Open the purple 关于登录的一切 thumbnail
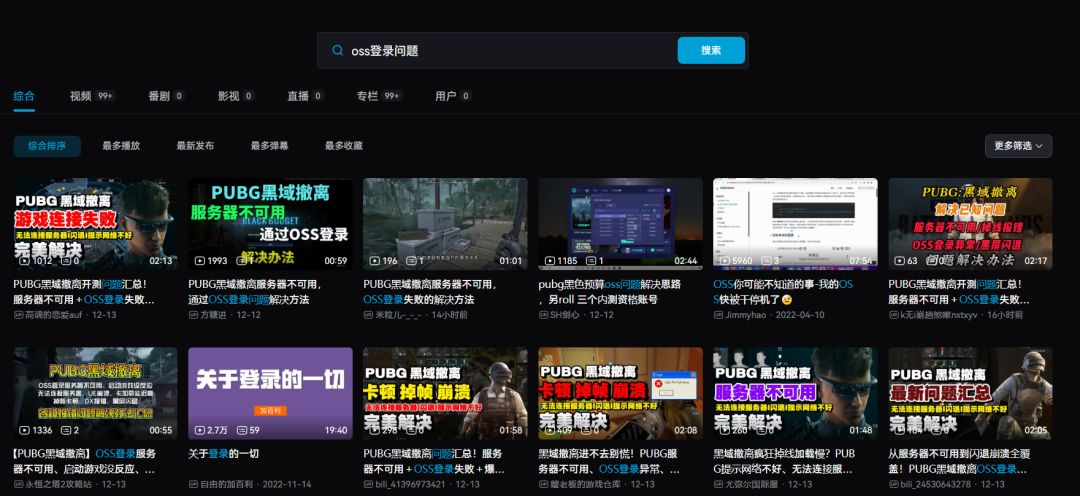The height and width of the screenshot is (496, 1080). click(270, 393)
